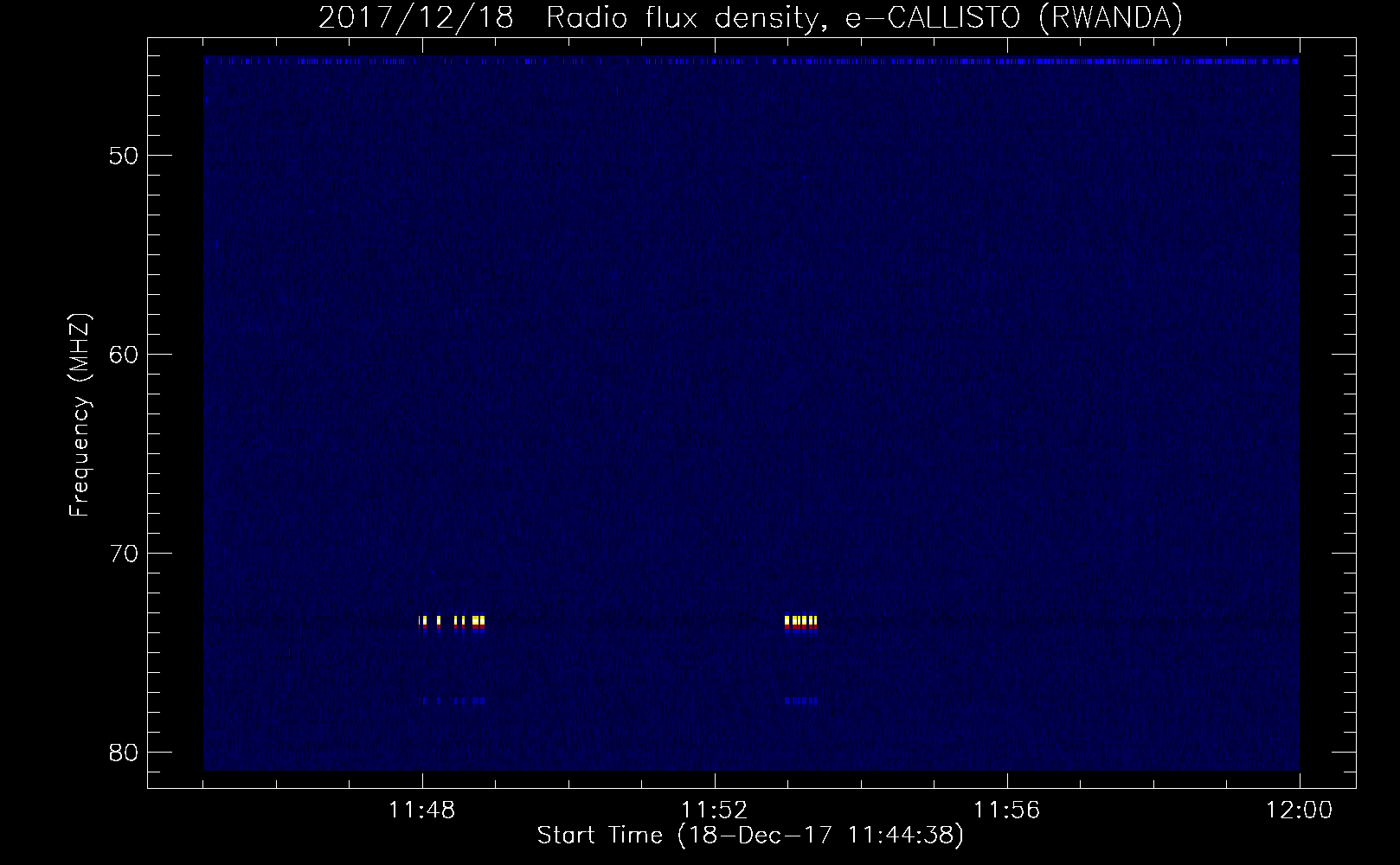The image size is (1400, 865).
Task: Click the bright burst near 11:53 at 73 MHz
Action: (x=800, y=624)
